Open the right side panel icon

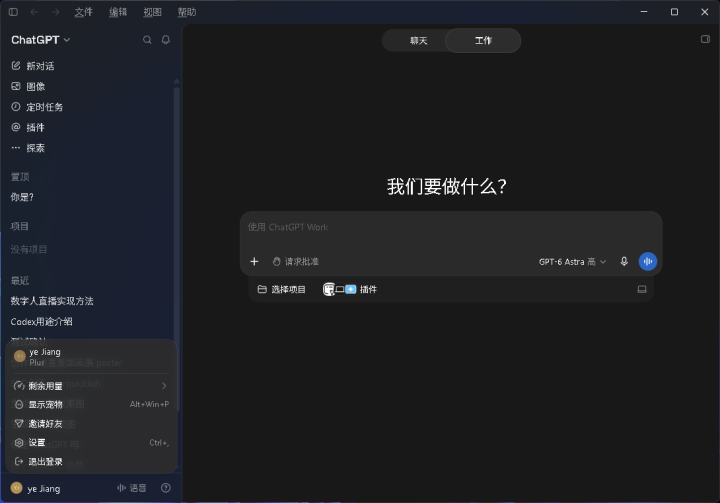point(705,39)
